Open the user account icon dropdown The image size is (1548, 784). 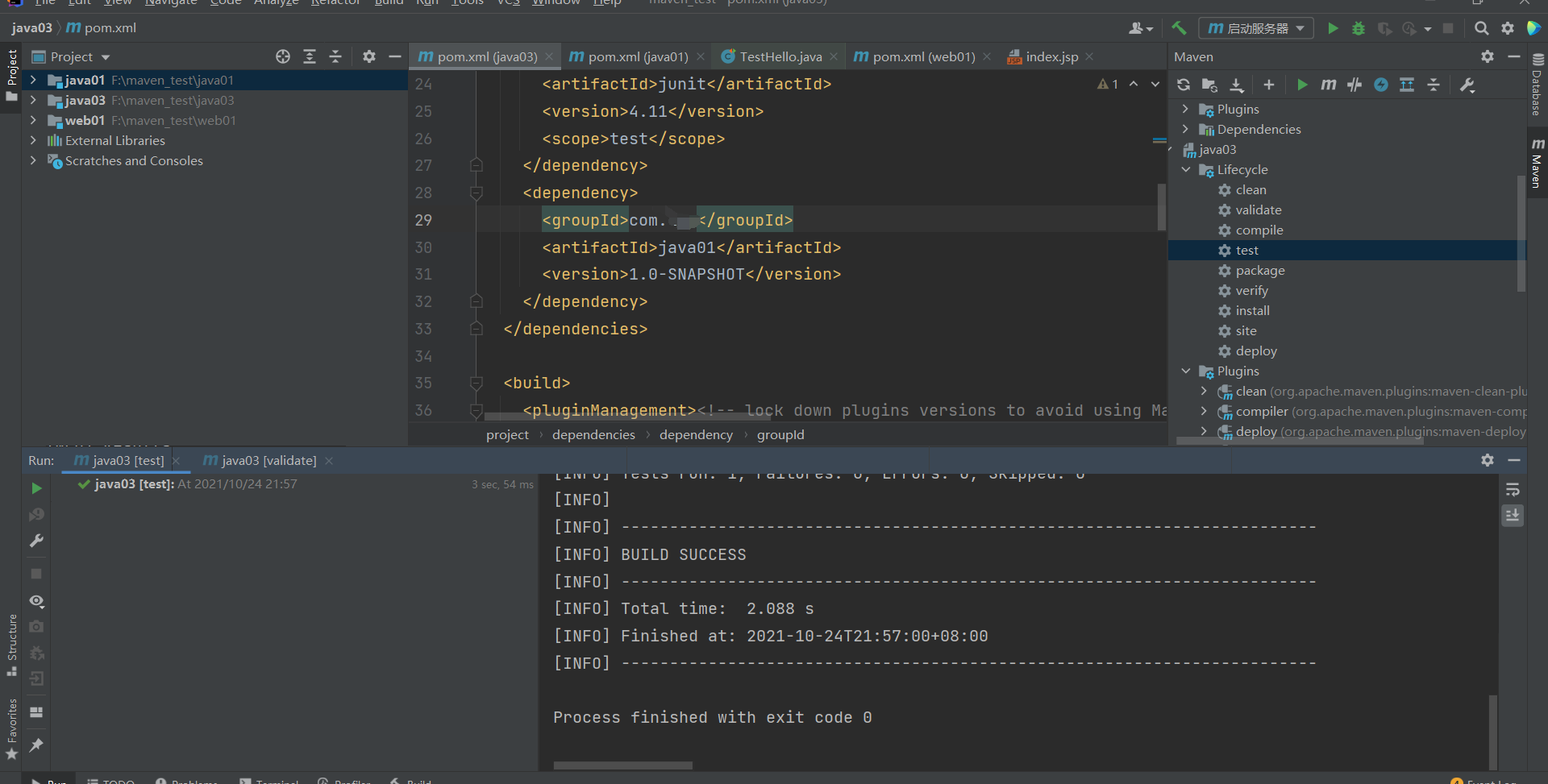tap(1141, 28)
